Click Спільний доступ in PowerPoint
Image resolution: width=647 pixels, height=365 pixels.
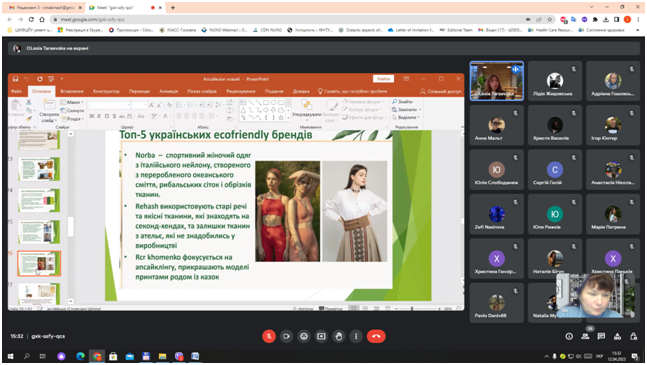(441, 91)
